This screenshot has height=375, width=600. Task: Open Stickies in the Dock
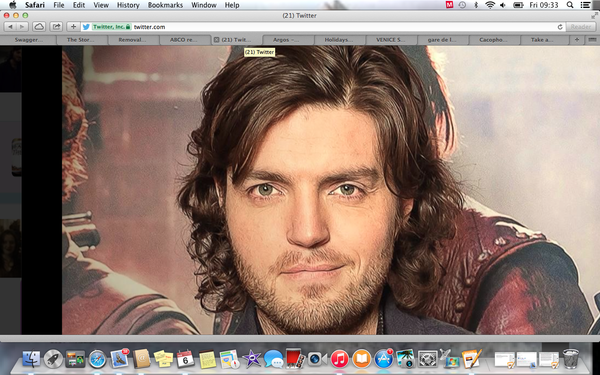coord(164,359)
